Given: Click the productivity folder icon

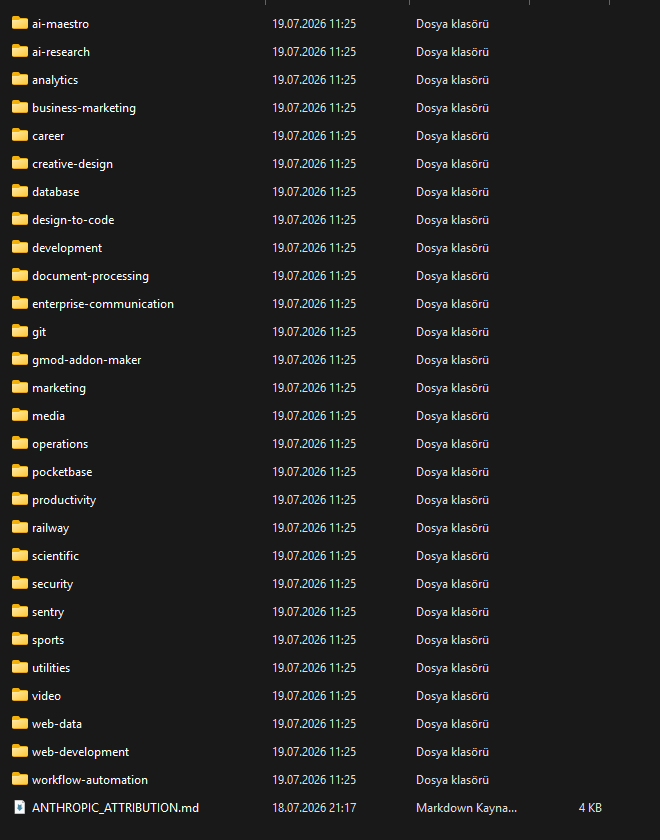Looking at the screenshot, I should [20, 499].
